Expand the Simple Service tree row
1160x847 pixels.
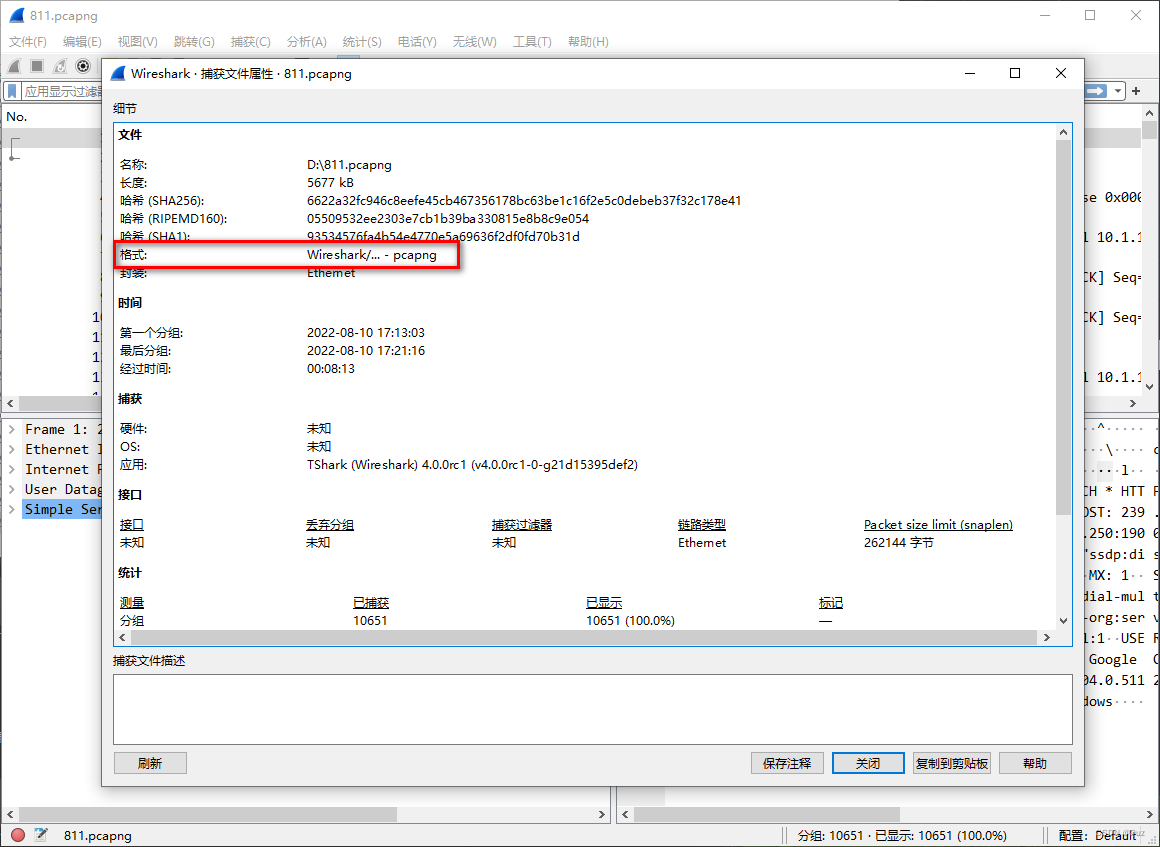coord(12,509)
